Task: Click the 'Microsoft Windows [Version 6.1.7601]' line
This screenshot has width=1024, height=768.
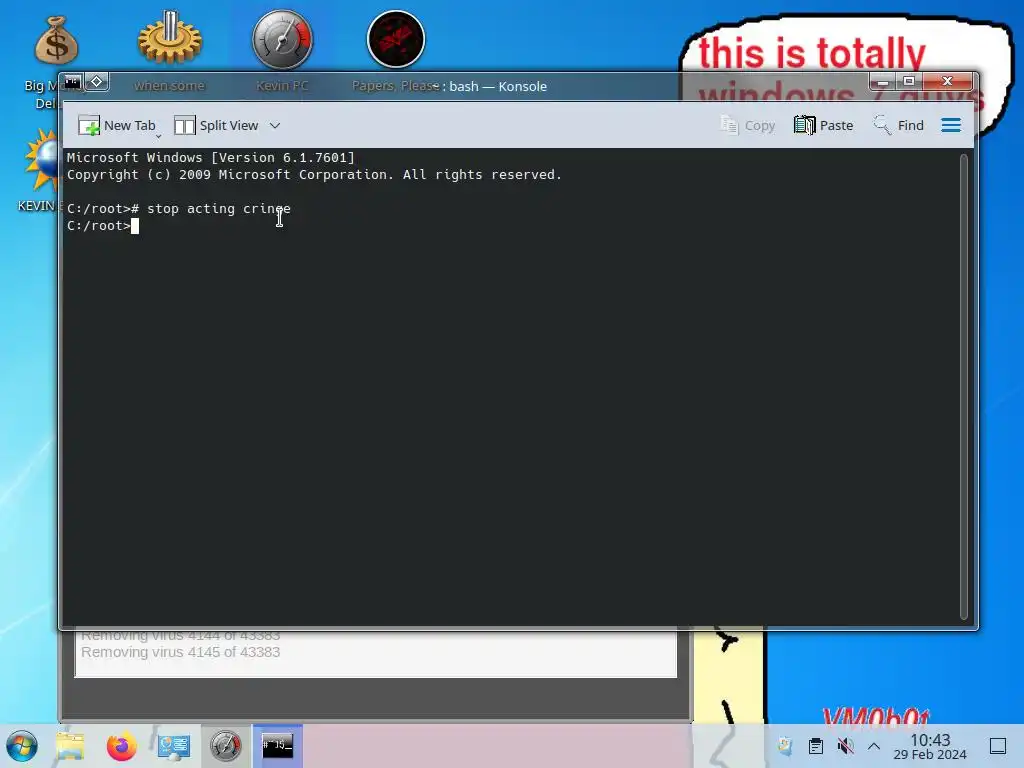Action: tap(210, 157)
